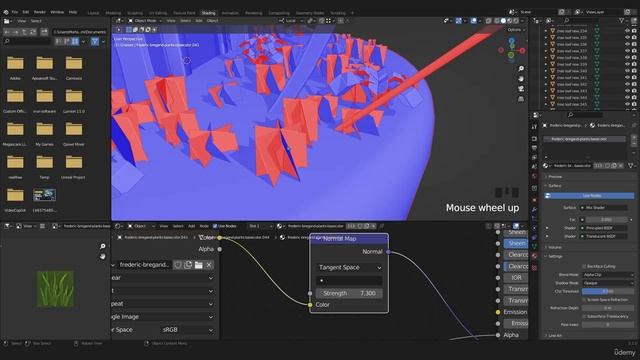This screenshot has height=360, width=640.
Task: Adjust the Clip Threshold slider
Action: pos(608,291)
